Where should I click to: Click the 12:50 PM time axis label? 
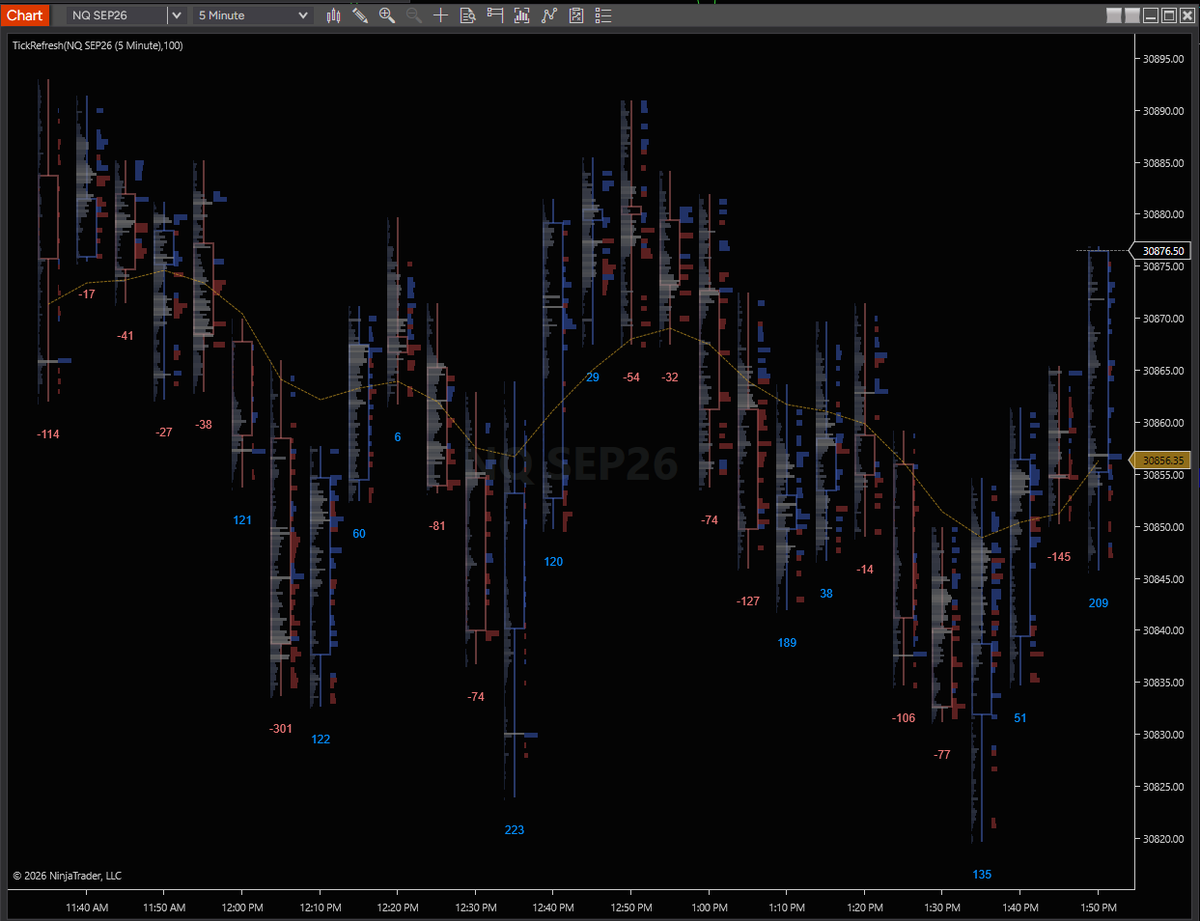[631, 907]
